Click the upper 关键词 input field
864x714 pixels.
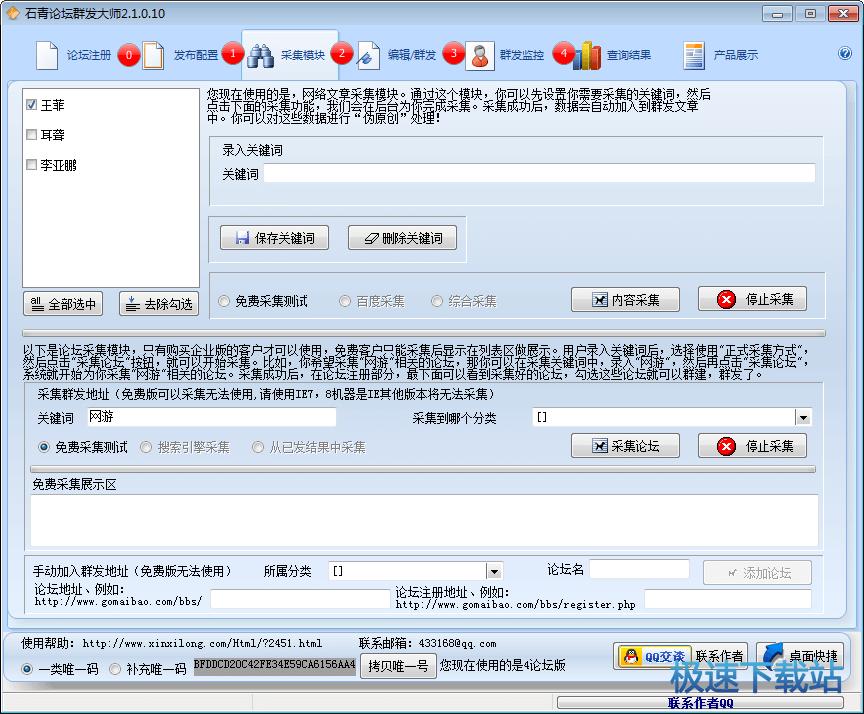539,174
